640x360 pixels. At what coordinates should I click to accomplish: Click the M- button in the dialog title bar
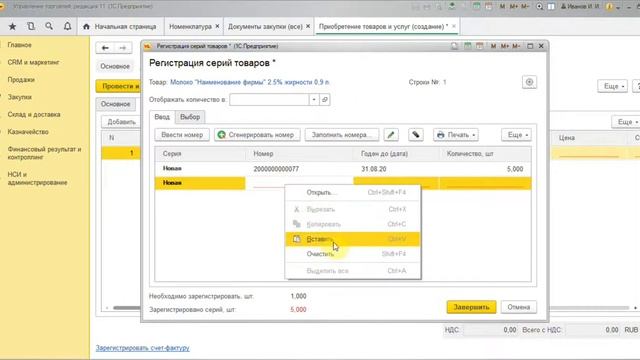pyautogui.click(x=516, y=46)
